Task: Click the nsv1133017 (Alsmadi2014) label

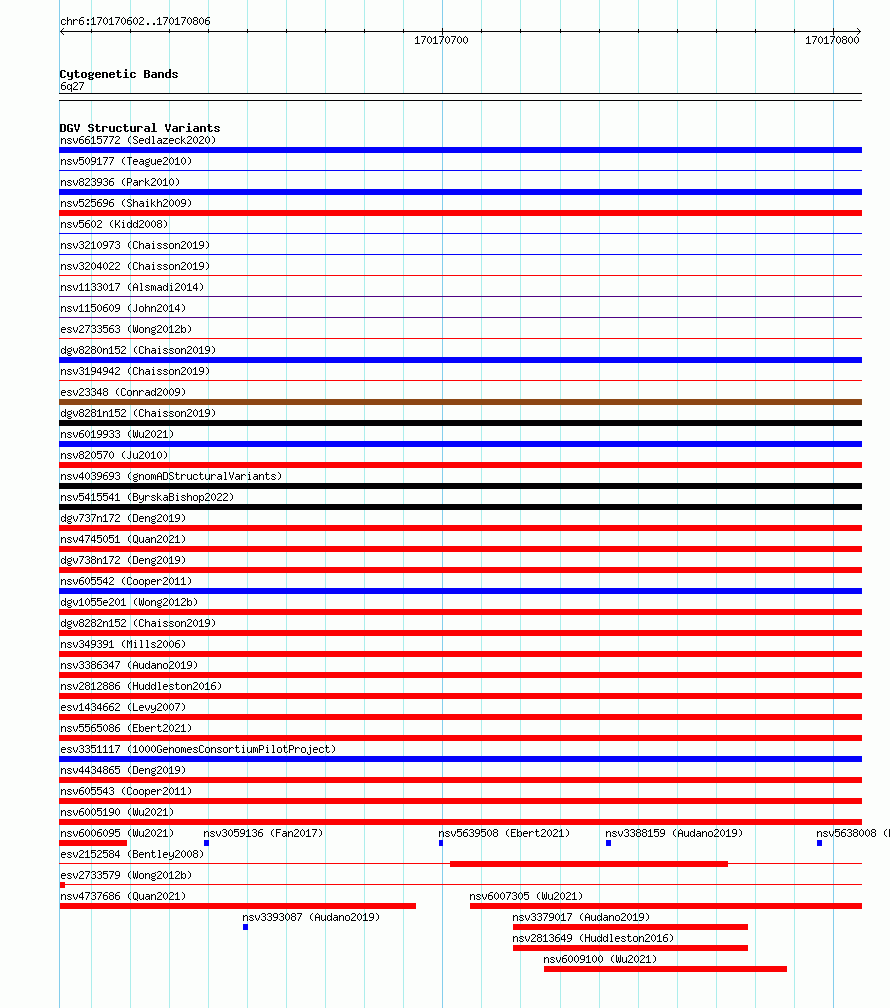Action: [132, 287]
